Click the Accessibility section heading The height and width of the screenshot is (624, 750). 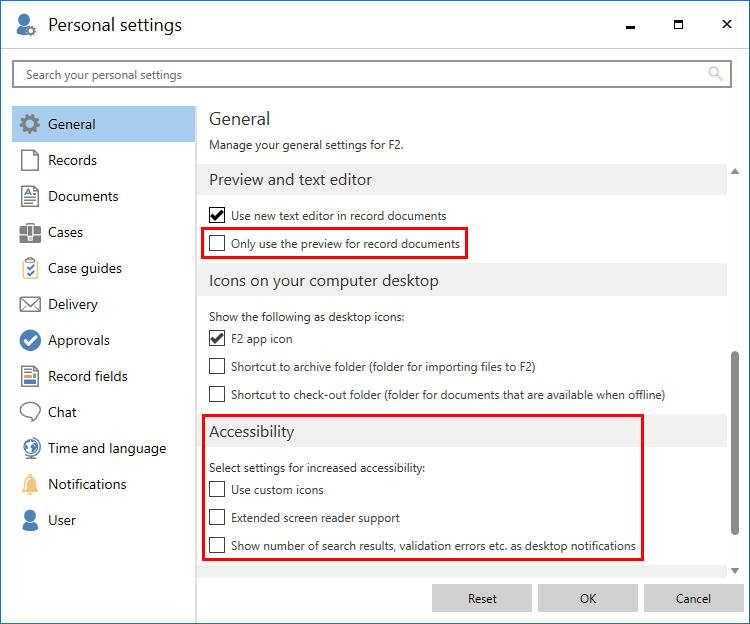(x=252, y=432)
